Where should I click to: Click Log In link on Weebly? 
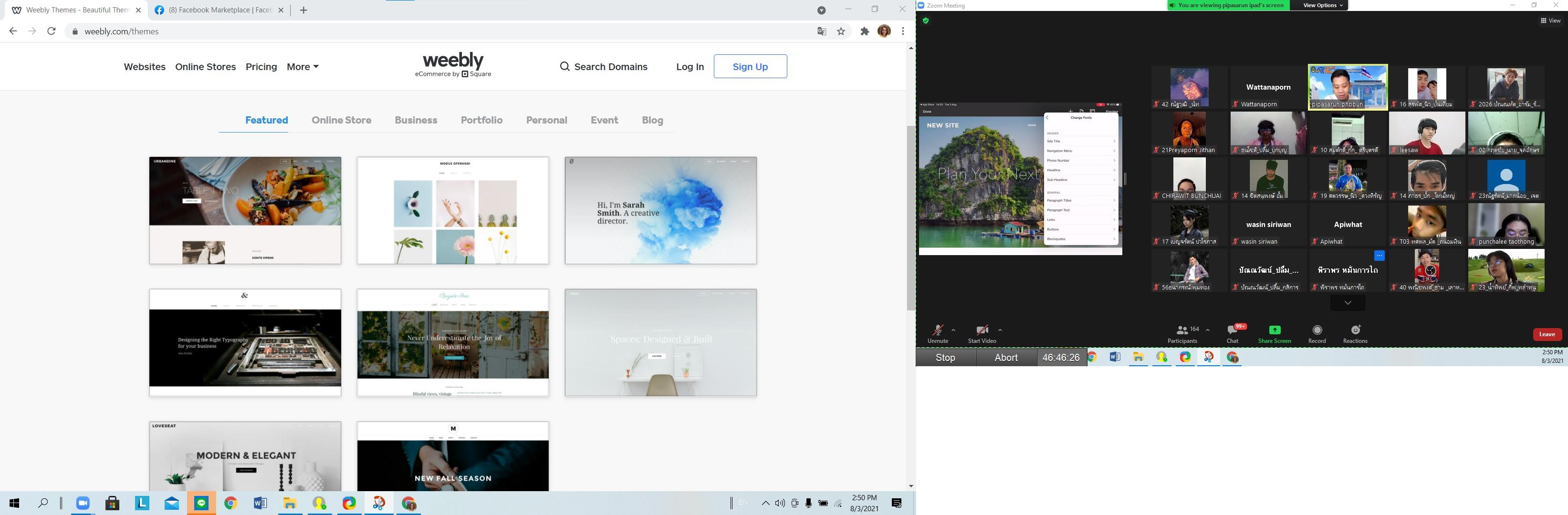pos(690,67)
